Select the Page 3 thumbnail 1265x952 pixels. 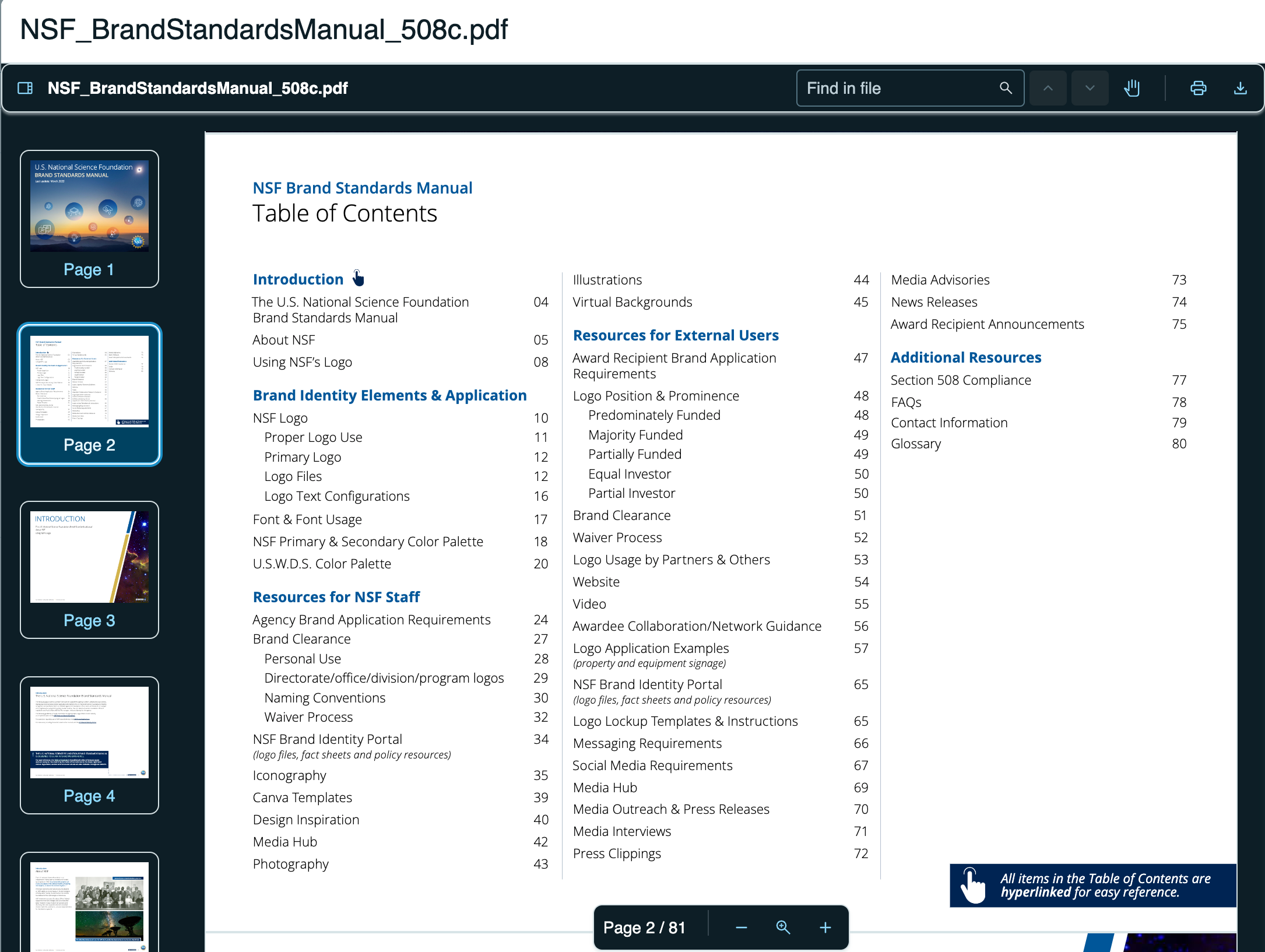(x=89, y=570)
